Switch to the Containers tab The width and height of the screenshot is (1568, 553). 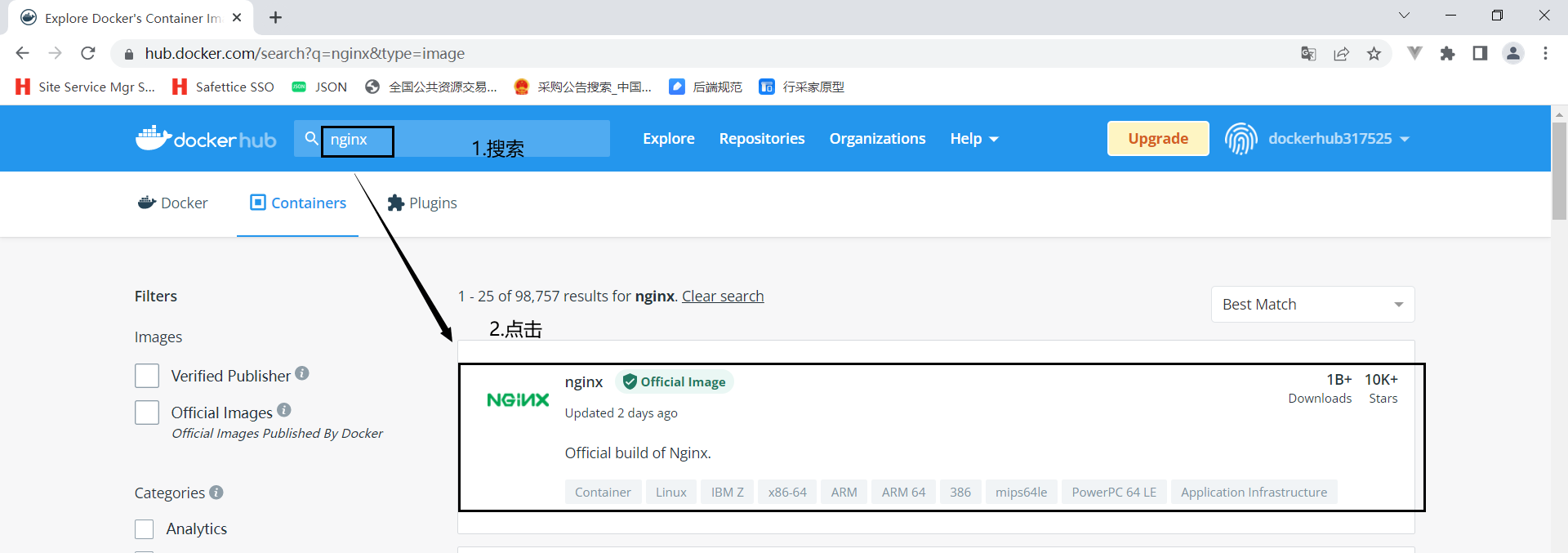pyautogui.click(x=298, y=203)
